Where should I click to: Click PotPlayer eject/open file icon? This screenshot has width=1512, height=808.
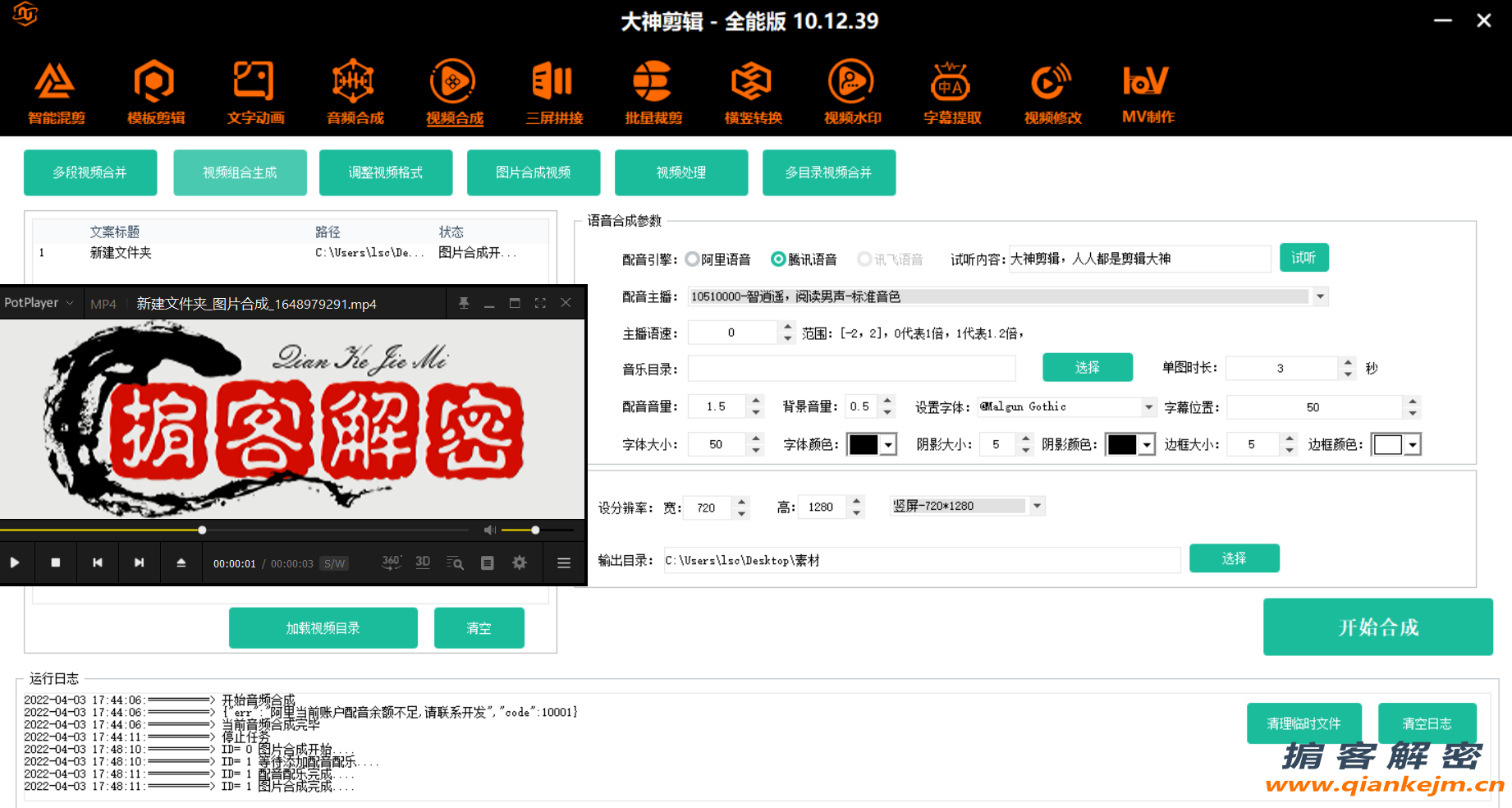181,562
